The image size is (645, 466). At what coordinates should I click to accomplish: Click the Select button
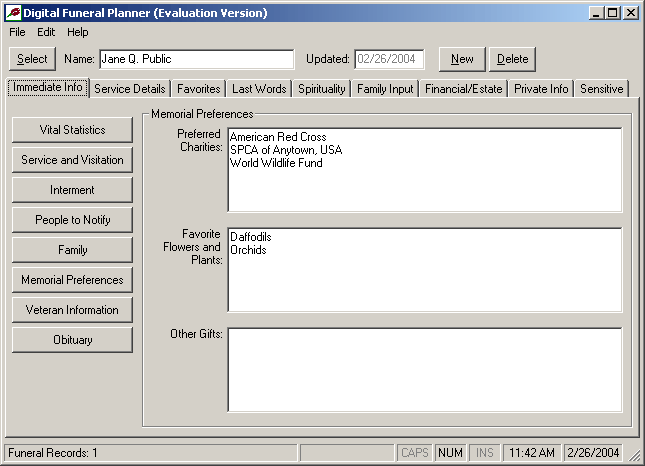32,59
